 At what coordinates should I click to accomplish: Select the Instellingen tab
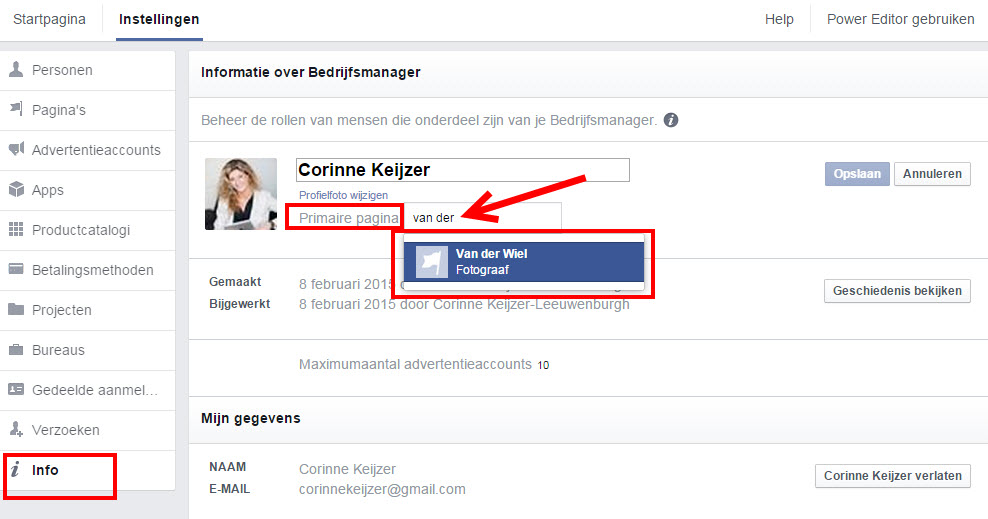point(159,19)
